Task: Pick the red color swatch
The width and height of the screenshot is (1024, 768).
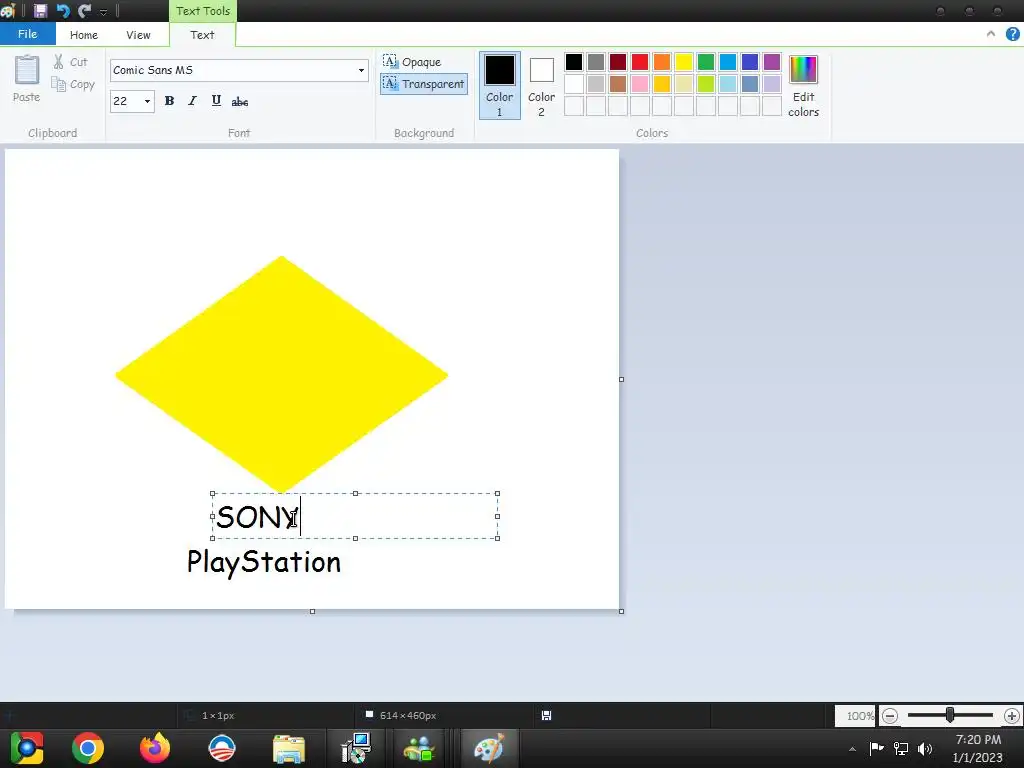Action: coord(640,62)
